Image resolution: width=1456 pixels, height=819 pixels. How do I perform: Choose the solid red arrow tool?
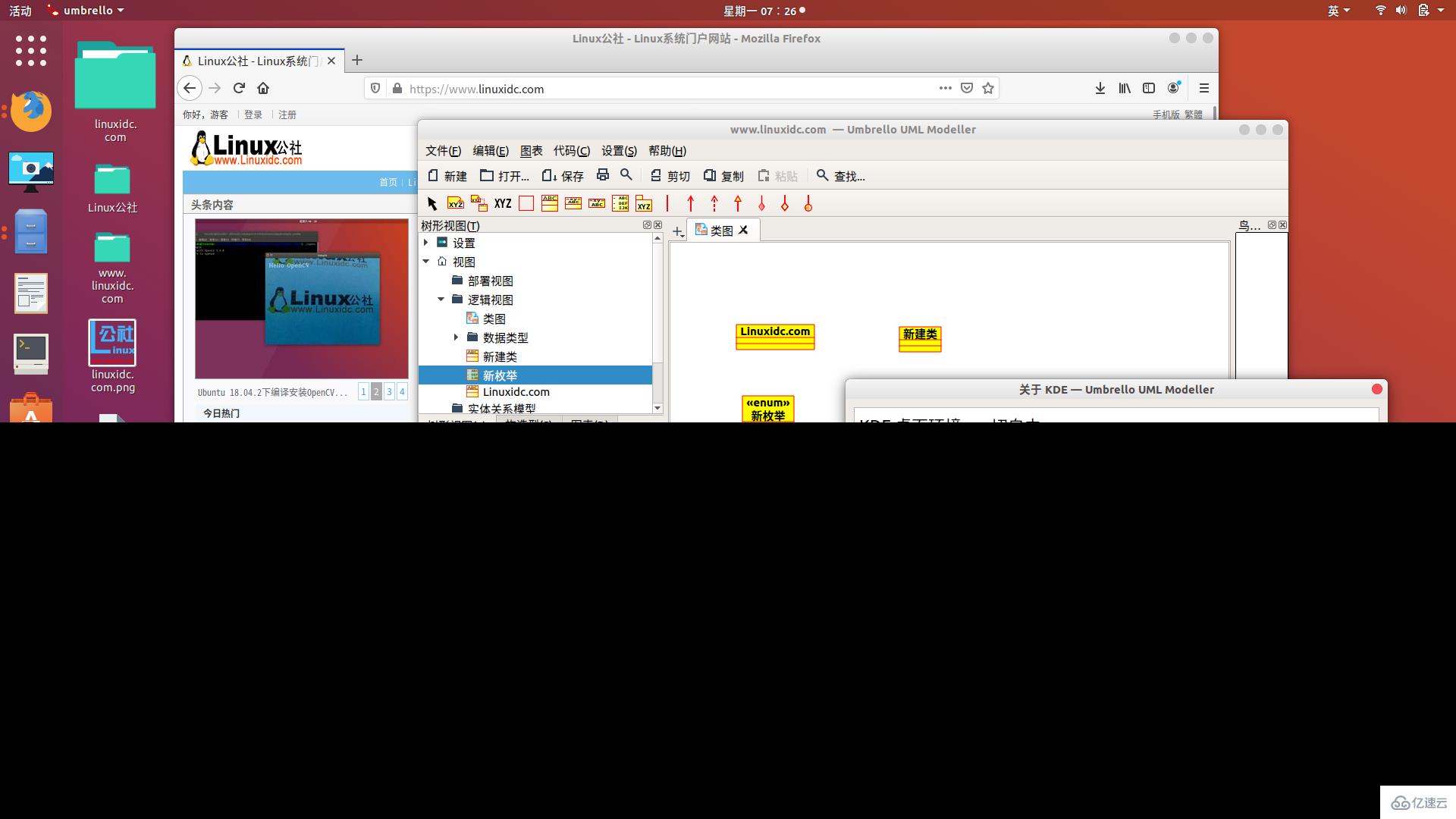(691, 203)
